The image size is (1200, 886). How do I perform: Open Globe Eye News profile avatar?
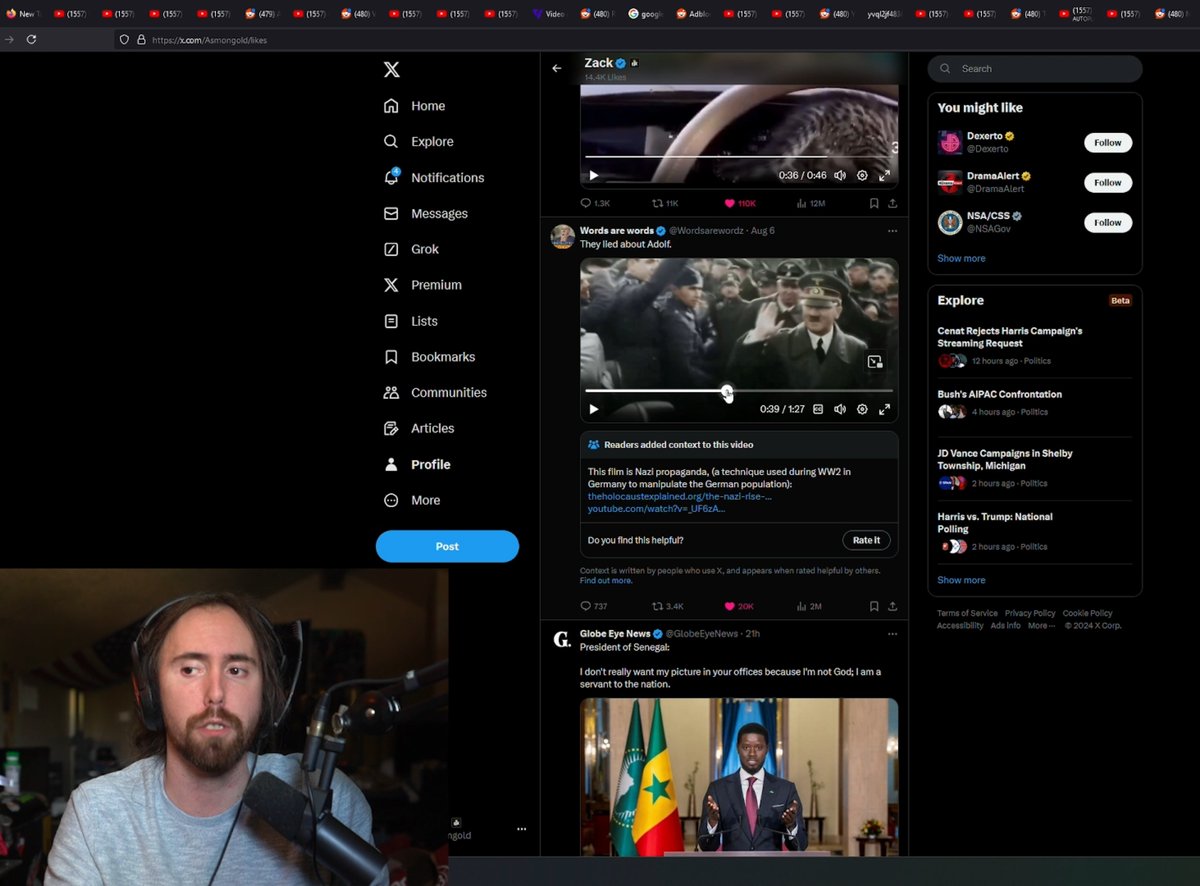562,640
